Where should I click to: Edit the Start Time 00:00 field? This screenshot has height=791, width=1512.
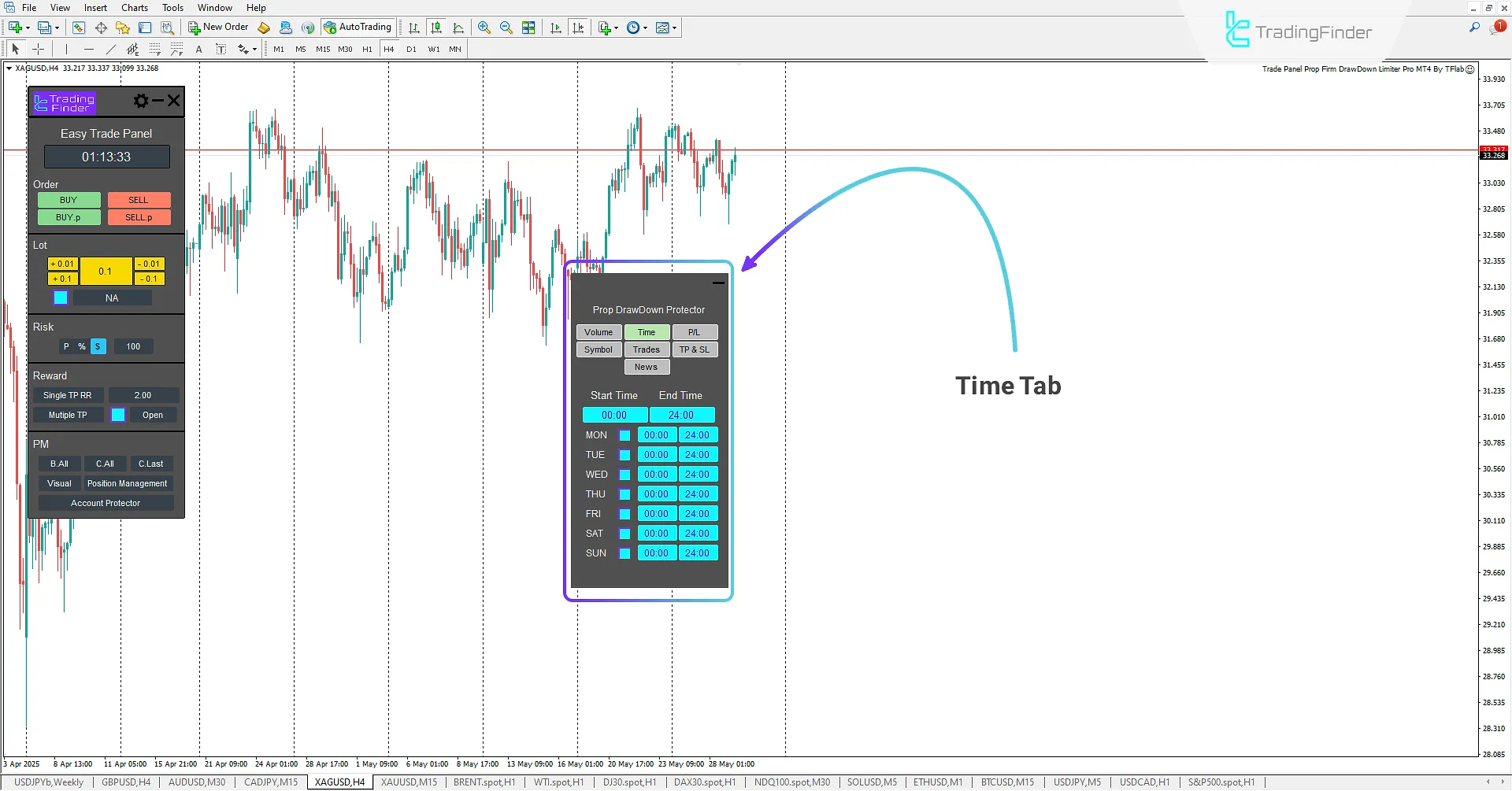[x=615, y=415]
